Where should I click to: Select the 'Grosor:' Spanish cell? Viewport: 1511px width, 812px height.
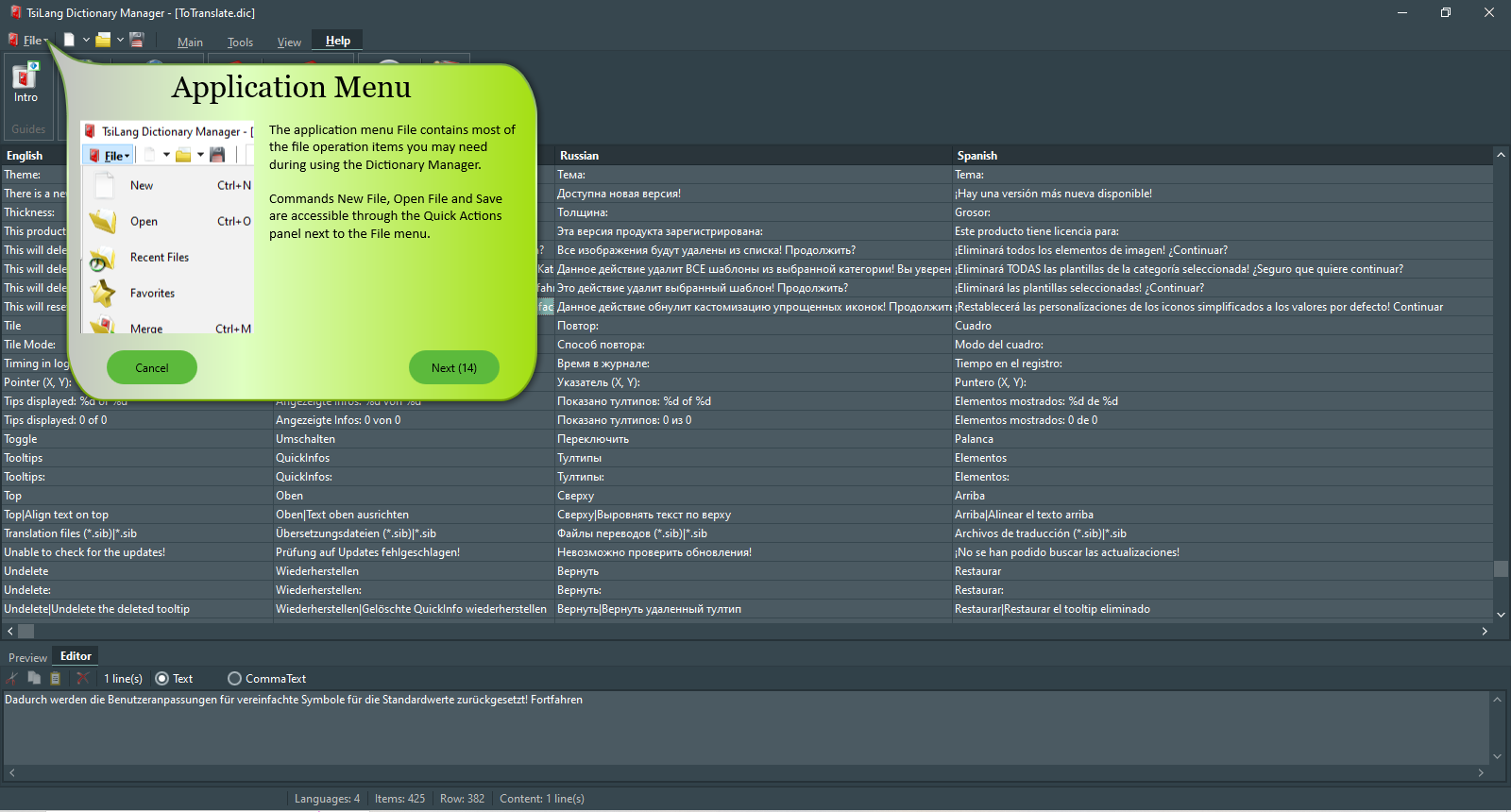point(1223,212)
